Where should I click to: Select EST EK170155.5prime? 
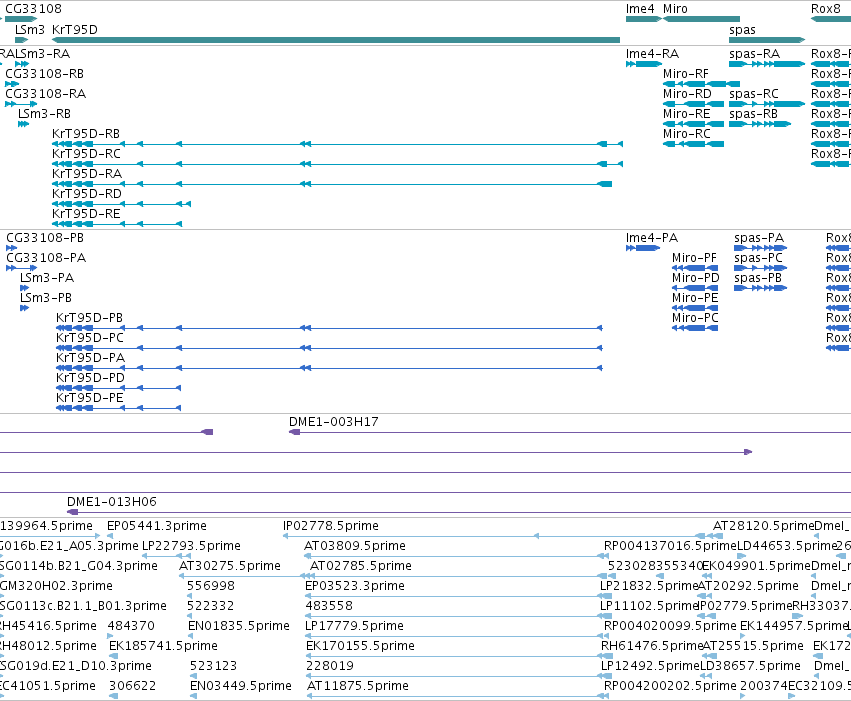[458, 657]
